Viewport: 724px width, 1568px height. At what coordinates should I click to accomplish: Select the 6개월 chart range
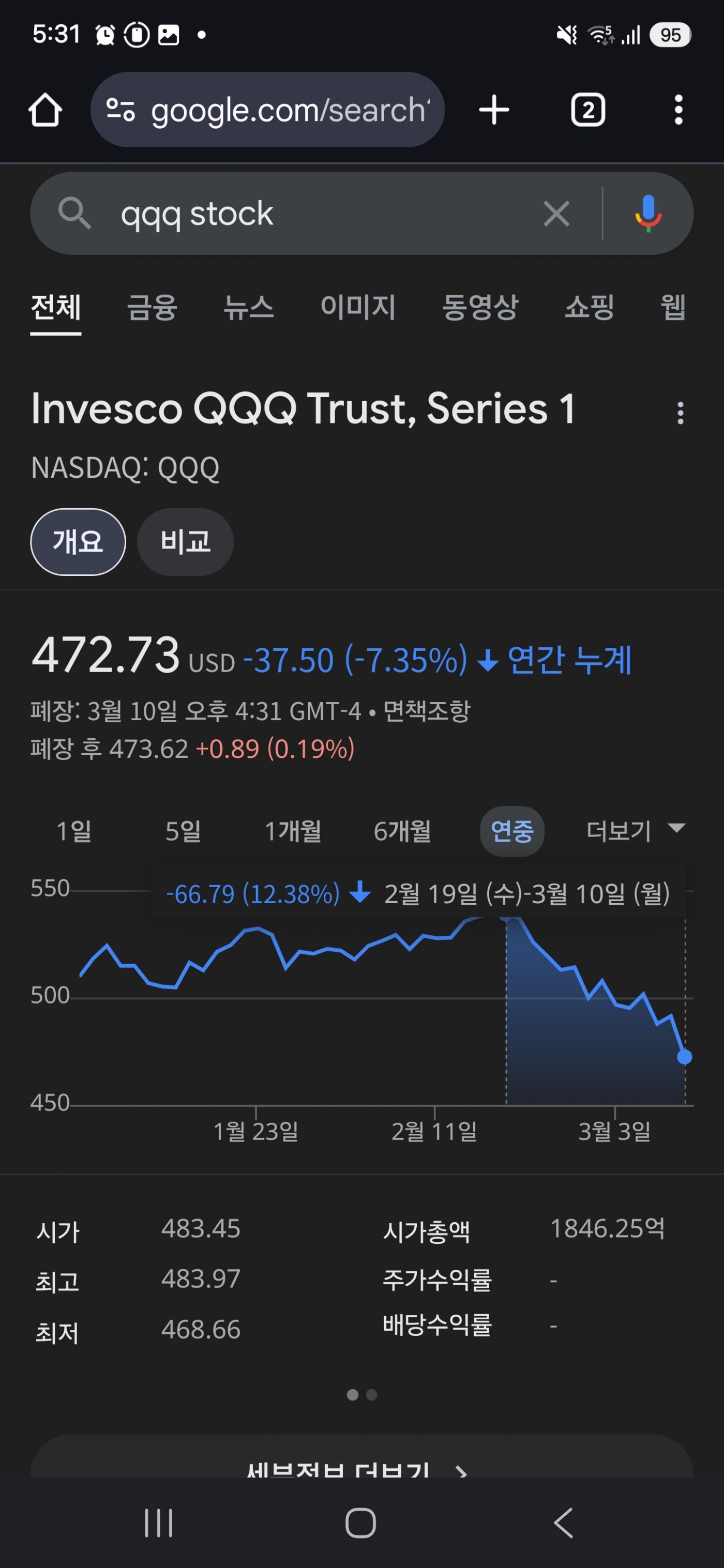point(402,831)
